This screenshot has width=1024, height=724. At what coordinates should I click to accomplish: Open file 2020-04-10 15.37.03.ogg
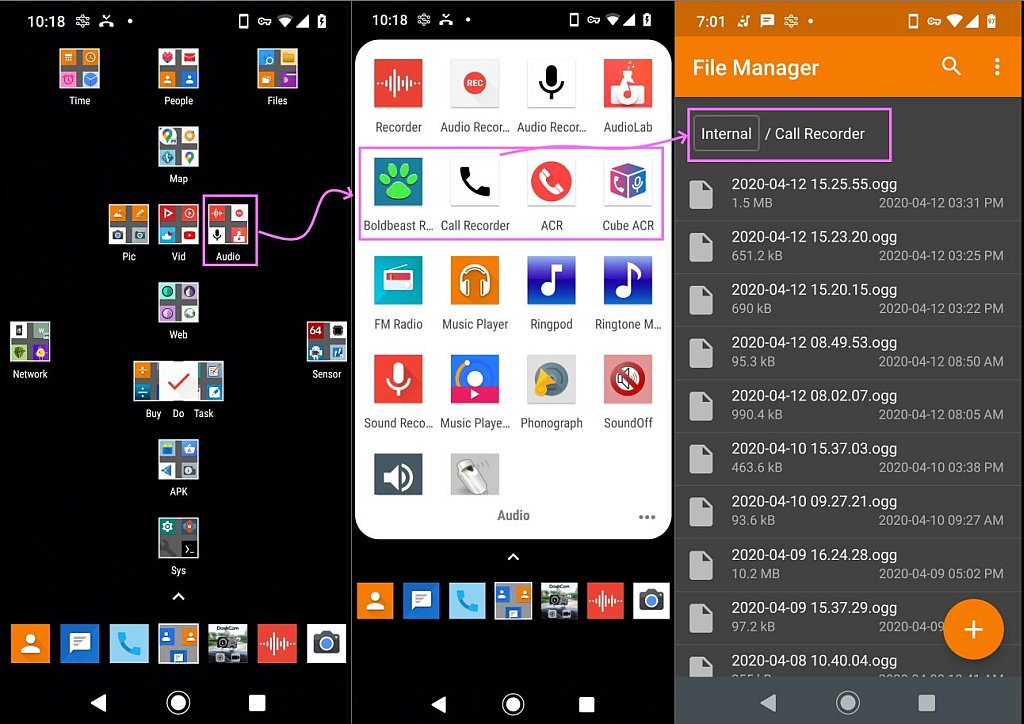[x=848, y=458]
